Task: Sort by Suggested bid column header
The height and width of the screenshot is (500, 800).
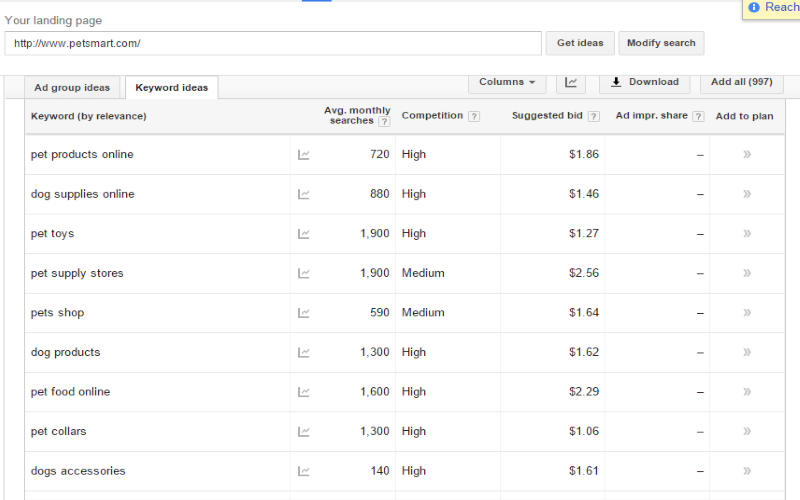Action: pos(547,116)
